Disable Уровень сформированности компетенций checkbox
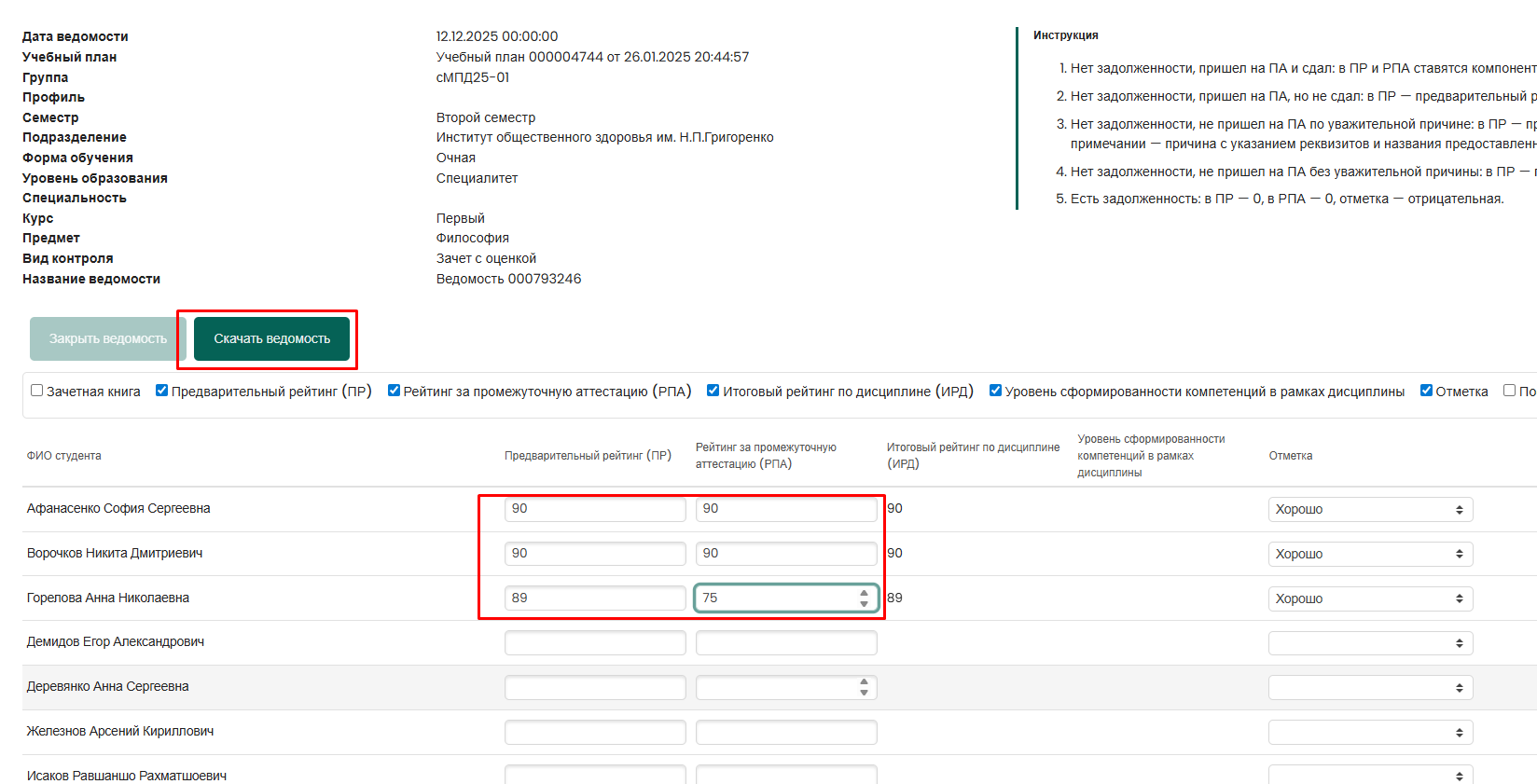This screenshot has height=784, width=1537. 995,391
